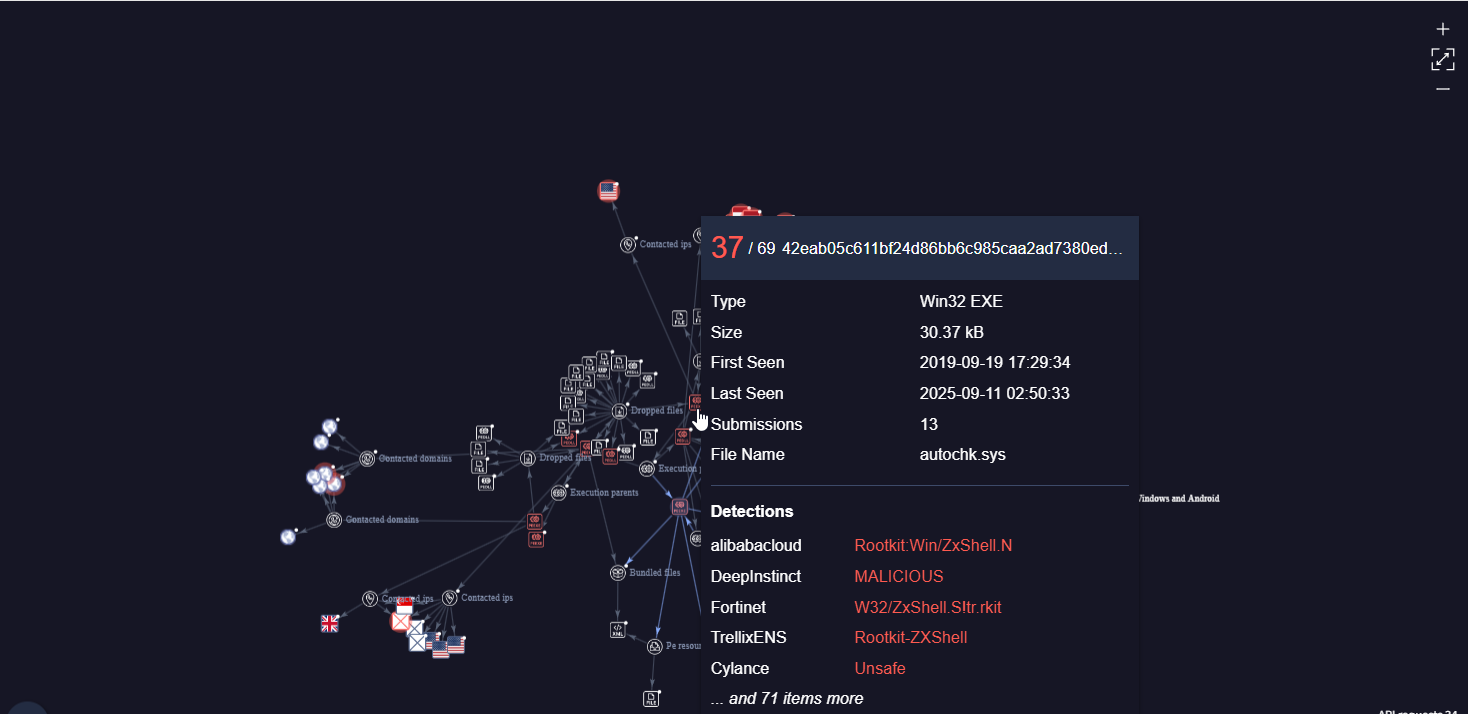This screenshot has width=1468, height=714.
Task: Click the file hash text in tooltip header
Action: click(952, 248)
